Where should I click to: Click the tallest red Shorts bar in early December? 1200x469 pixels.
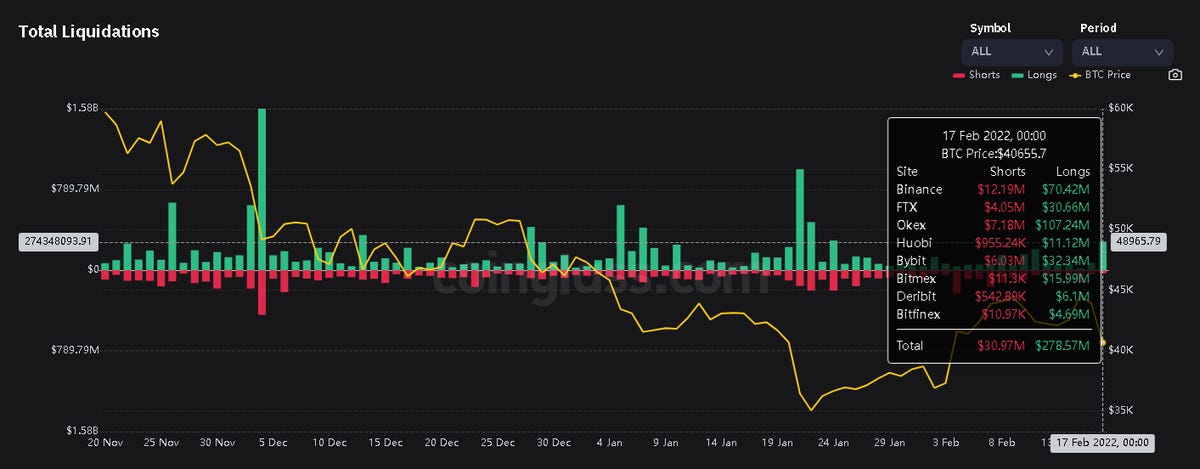click(x=262, y=292)
